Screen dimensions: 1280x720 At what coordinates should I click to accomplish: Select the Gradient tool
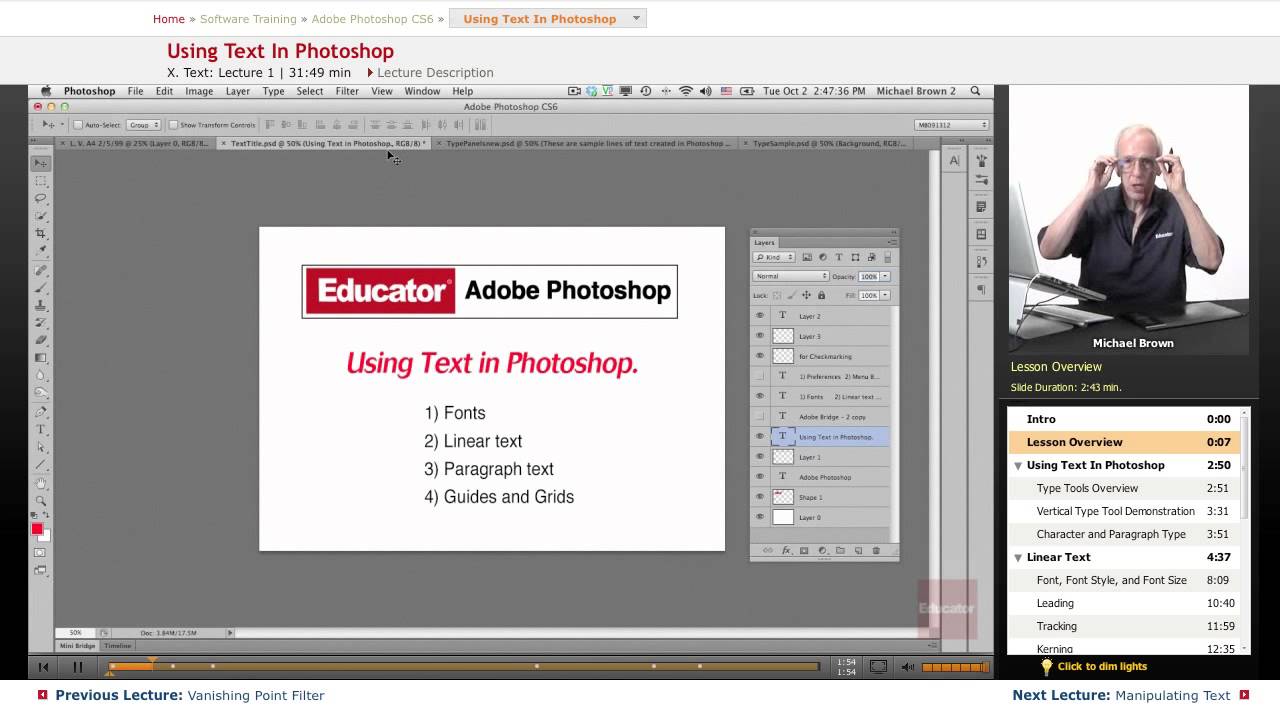tap(41, 357)
